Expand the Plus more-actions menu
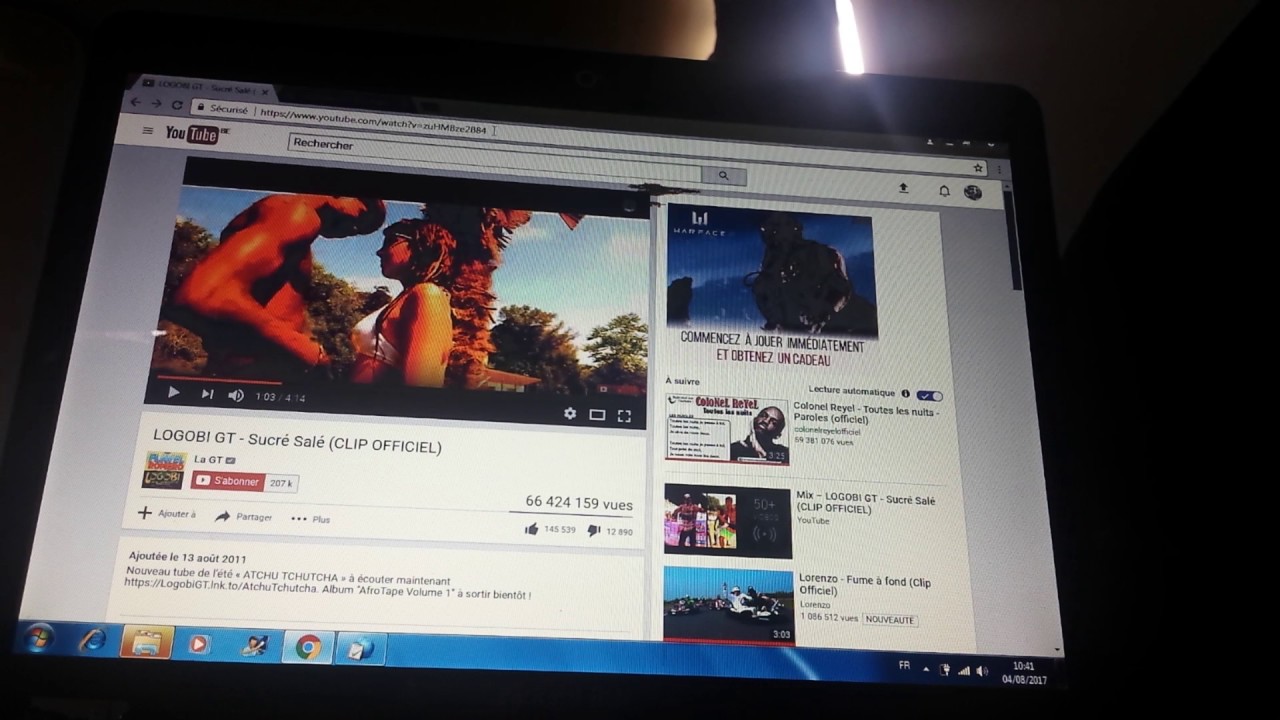 [310, 518]
